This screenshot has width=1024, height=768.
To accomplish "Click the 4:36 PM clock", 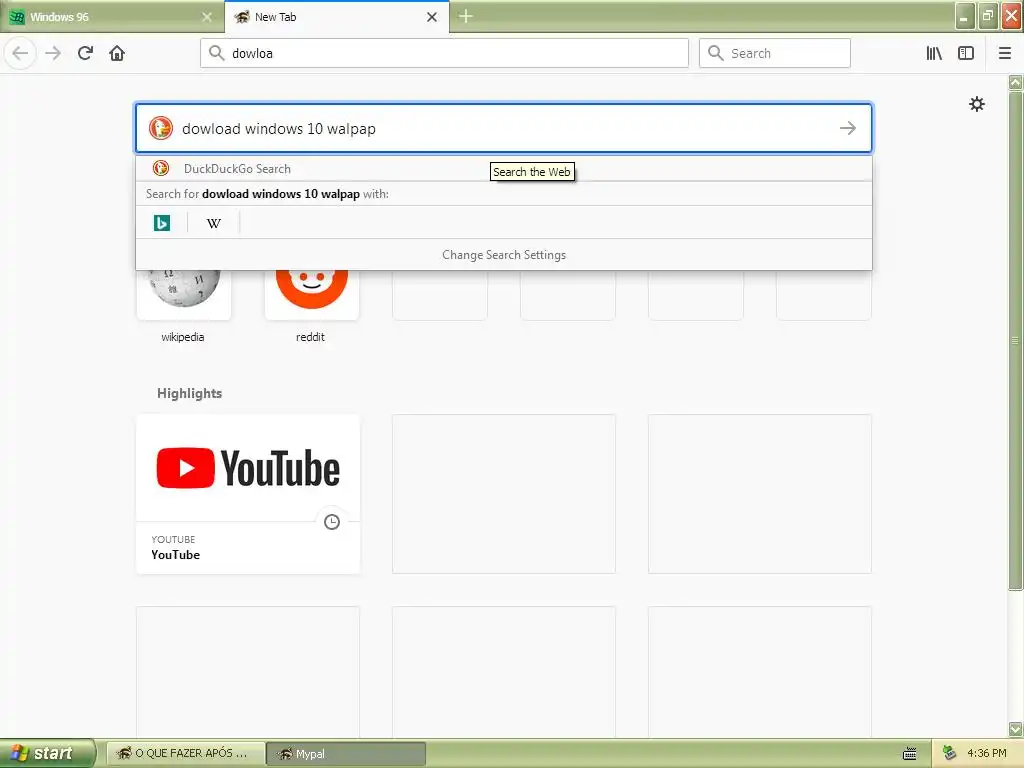I will click(987, 754).
